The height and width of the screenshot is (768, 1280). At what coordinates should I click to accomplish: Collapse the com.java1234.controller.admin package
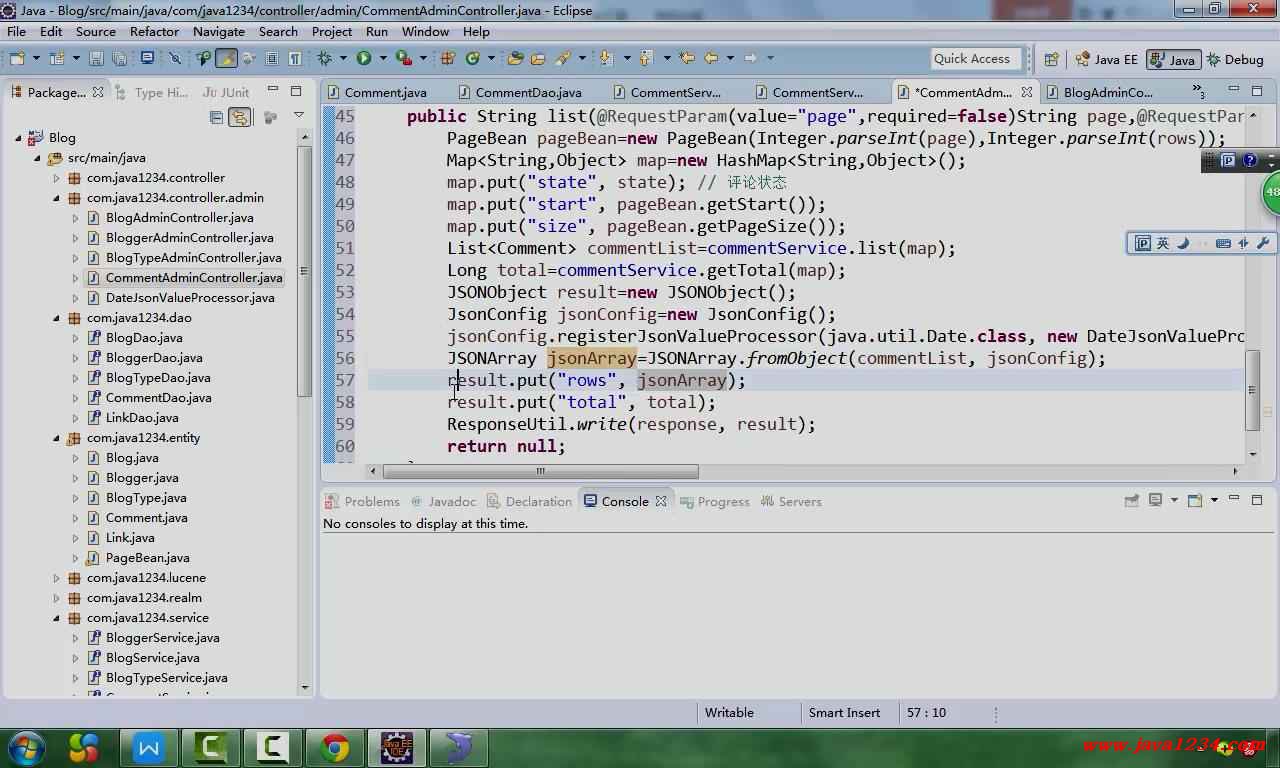tap(57, 198)
